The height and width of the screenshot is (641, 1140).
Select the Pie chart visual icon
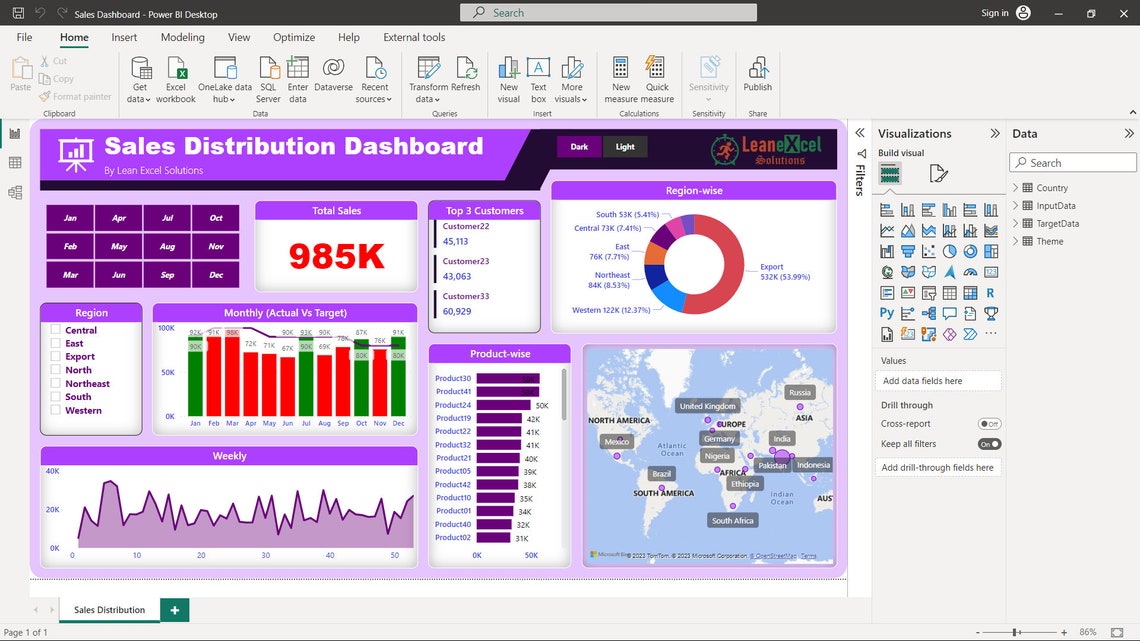pyautogui.click(x=950, y=250)
